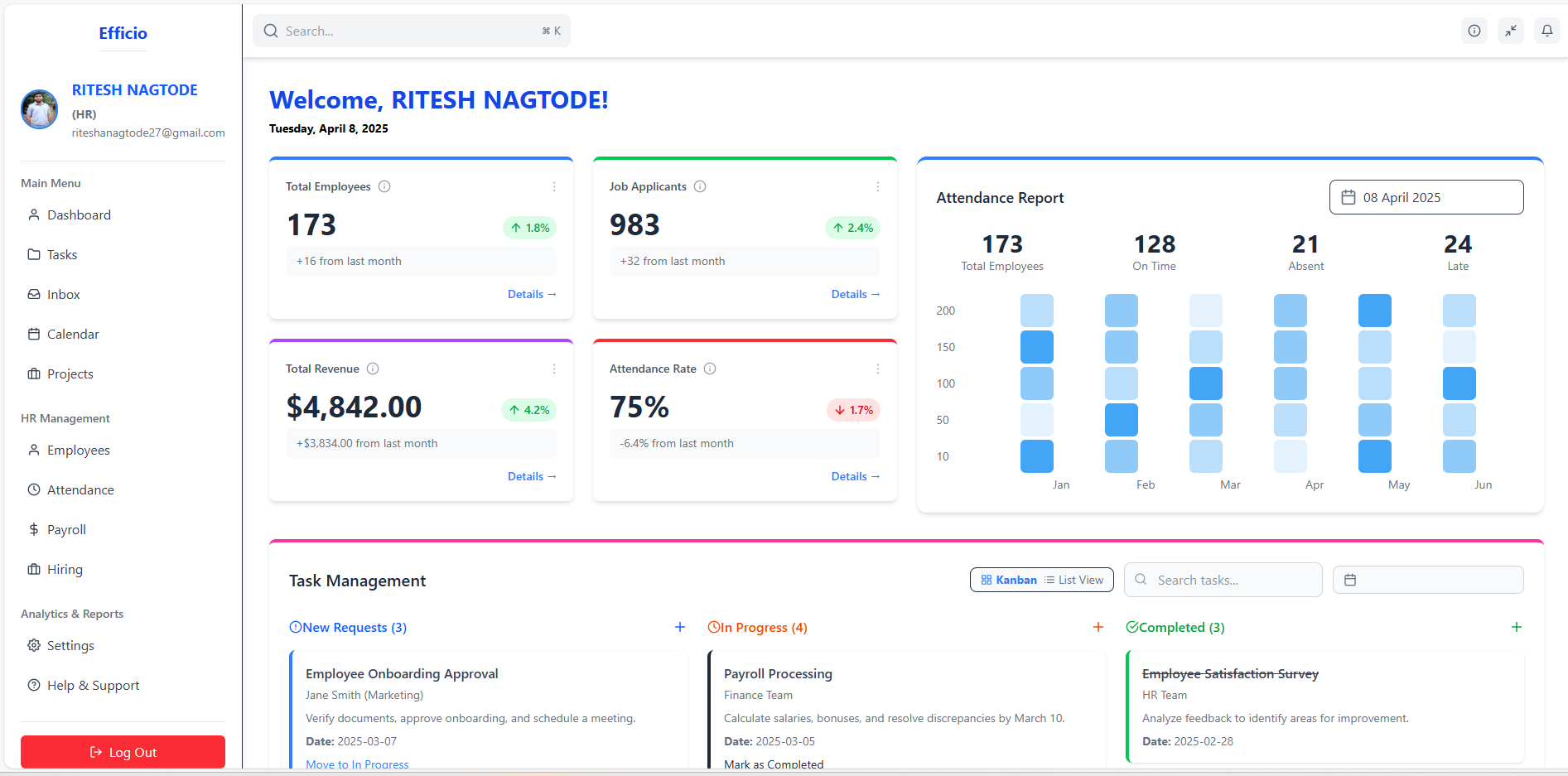Add a task to the Completed column
Image resolution: width=1568 pixels, height=776 pixels.
[1517, 627]
